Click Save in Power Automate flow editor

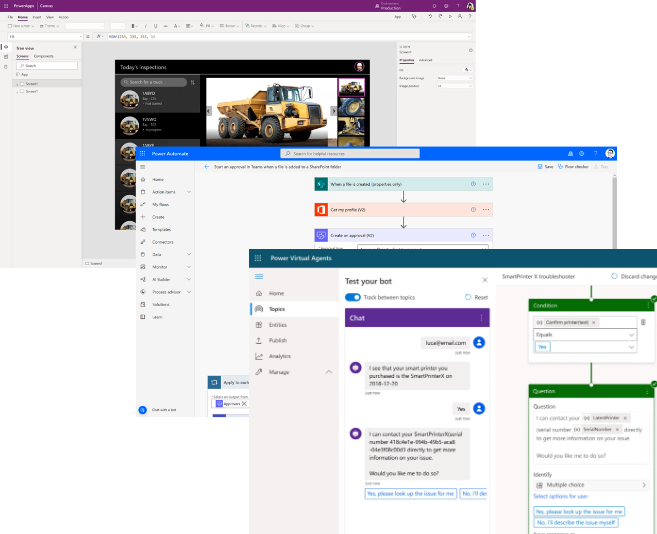546,167
